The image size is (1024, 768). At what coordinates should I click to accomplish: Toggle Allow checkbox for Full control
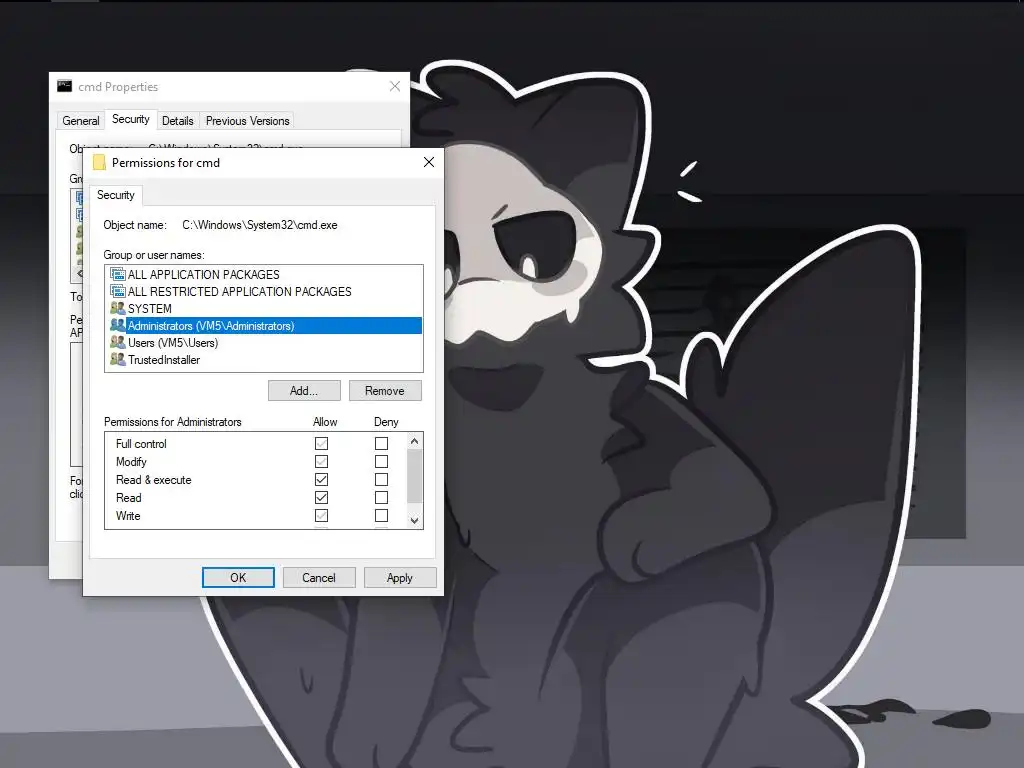321,443
